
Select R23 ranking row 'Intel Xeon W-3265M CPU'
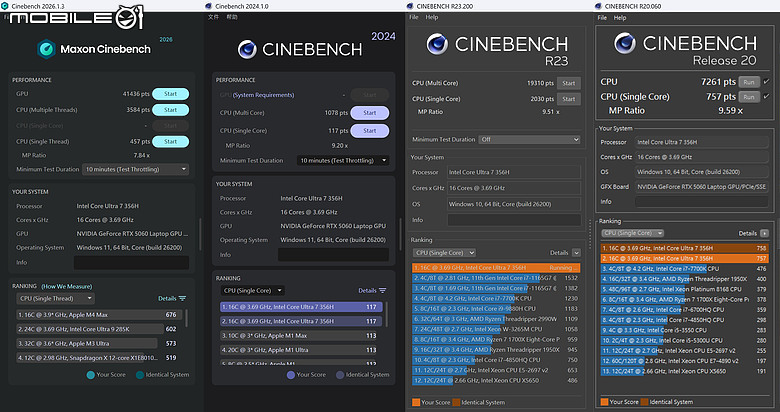(x=496, y=329)
